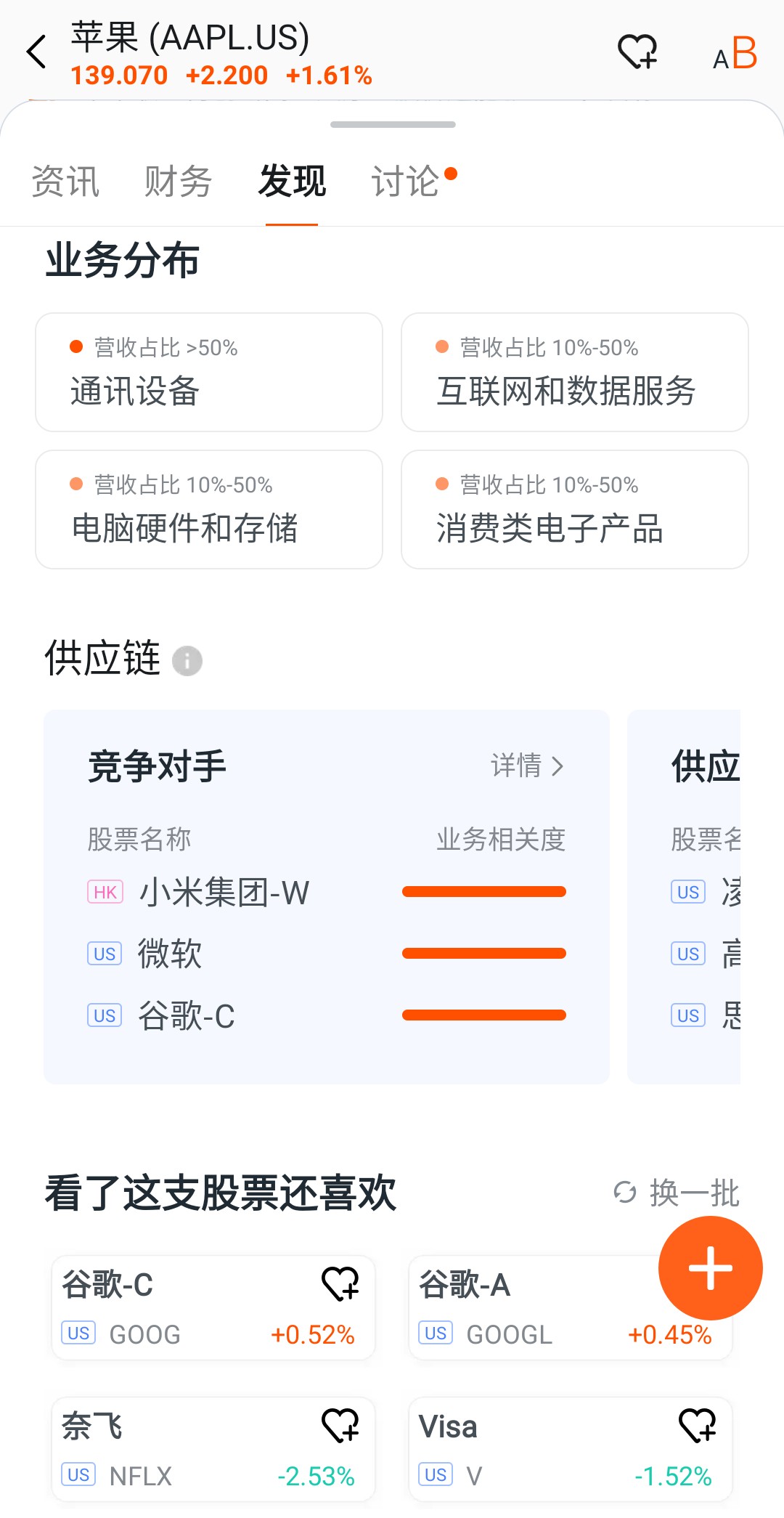This screenshot has width=784, height=1518.
Task: Add Apple to watchlist with heart icon
Action: click(637, 52)
